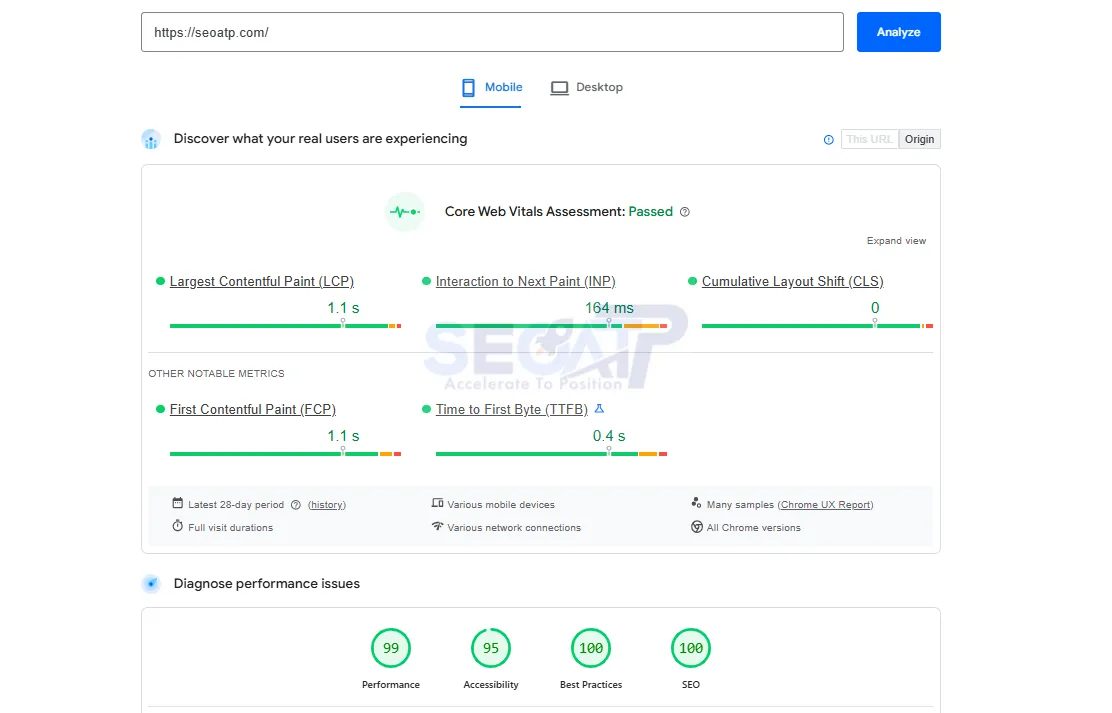Click the experimental flask icon beside TTFB
This screenshot has height=713, width=1112.
pos(599,408)
